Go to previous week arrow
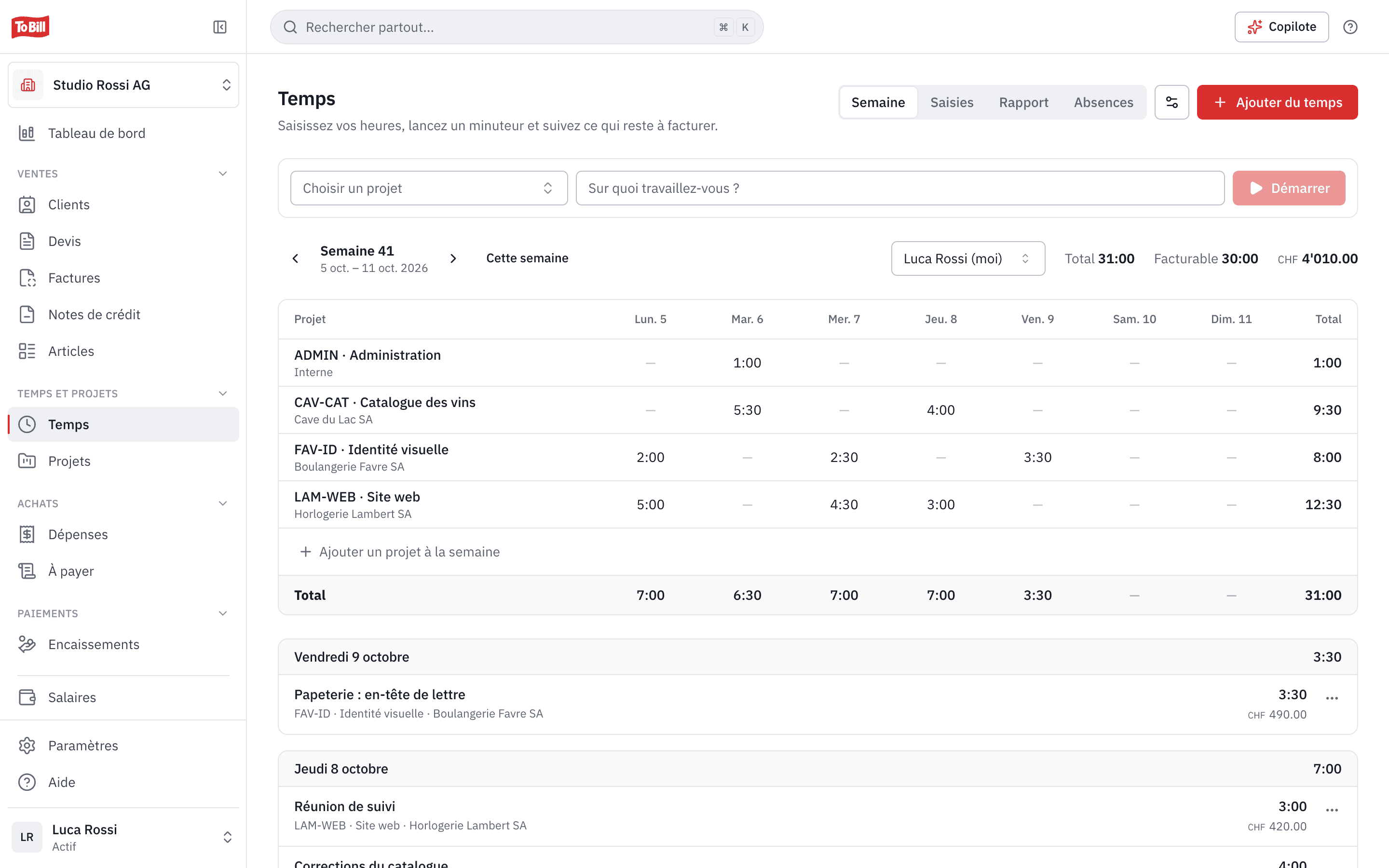1389x868 pixels. (x=296, y=258)
